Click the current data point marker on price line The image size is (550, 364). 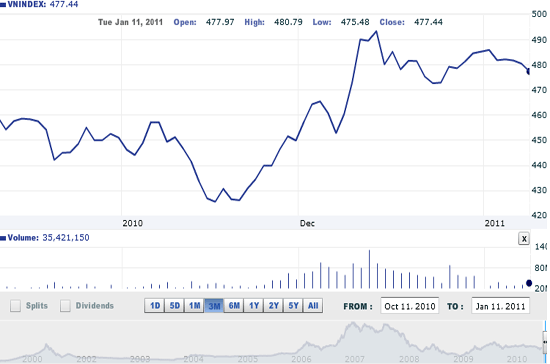point(529,72)
